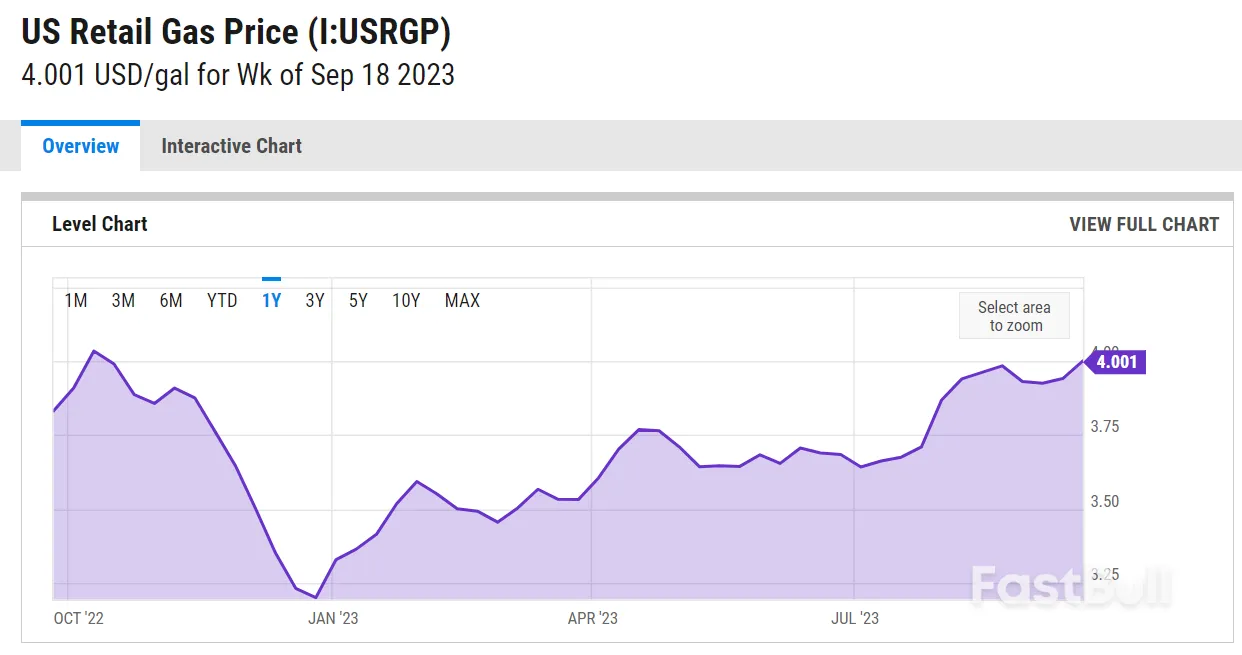Click the Level Chart heading

pyautogui.click(x=99, y=224)
